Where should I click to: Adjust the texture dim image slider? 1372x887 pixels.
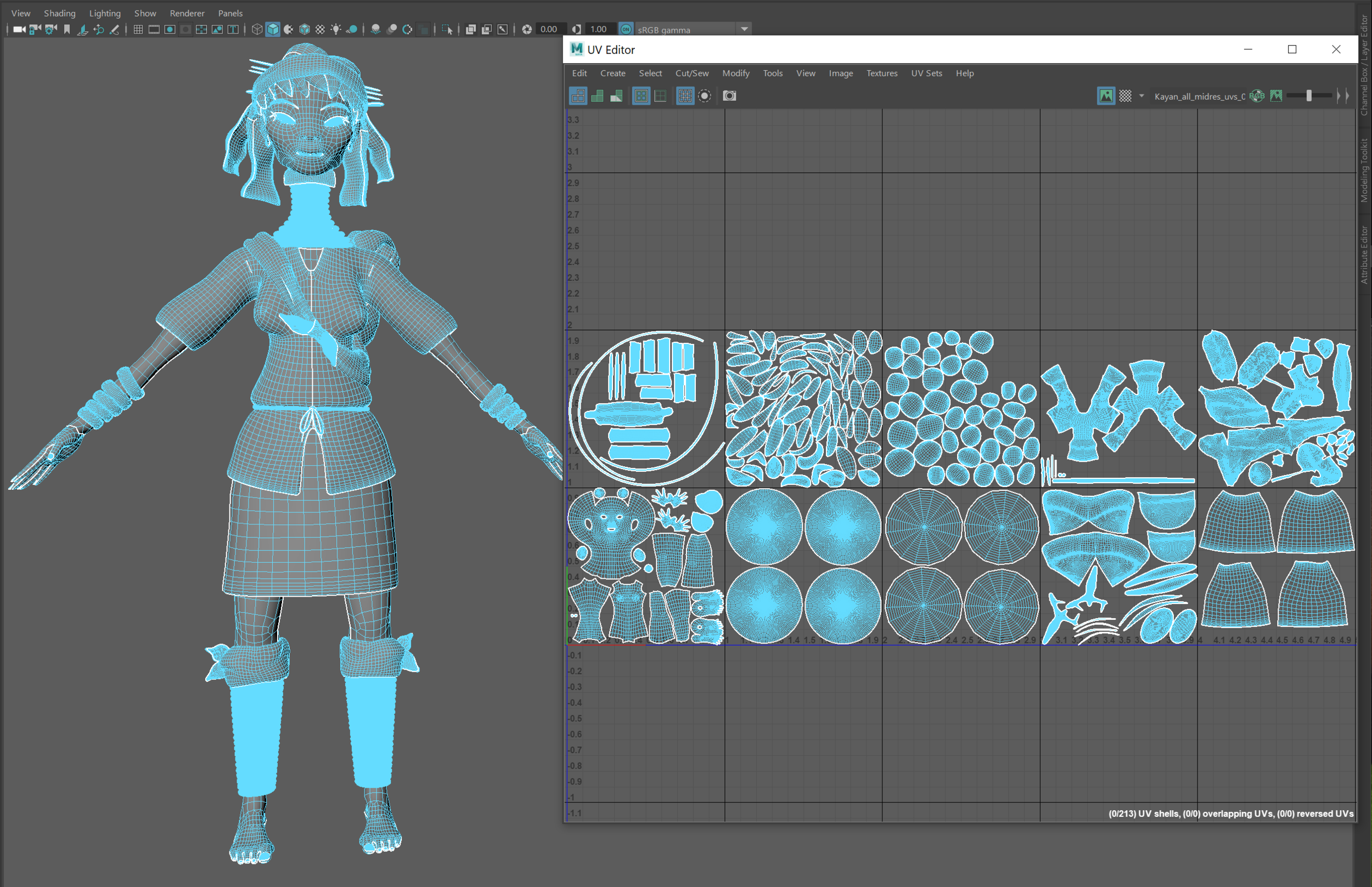tap(1309, 95)
